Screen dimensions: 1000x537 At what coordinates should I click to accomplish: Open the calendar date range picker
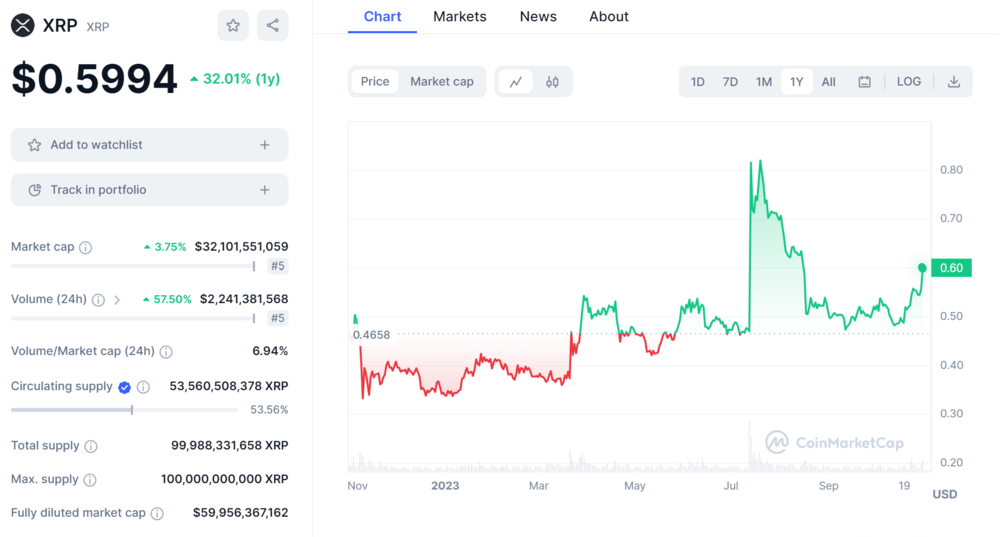pyautogui.click(x=864, y=82)
